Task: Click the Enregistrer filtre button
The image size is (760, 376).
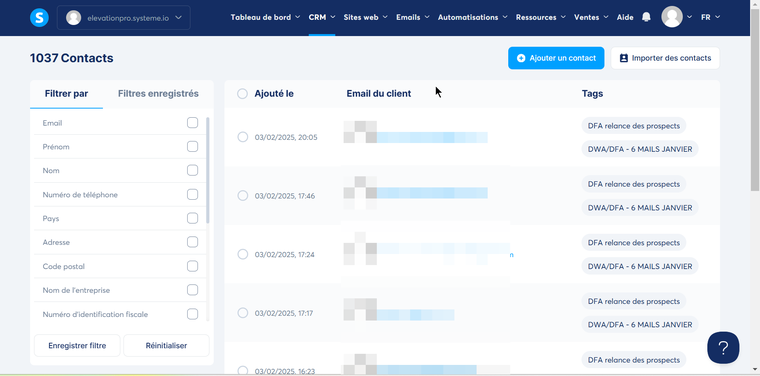Action: 77,345
